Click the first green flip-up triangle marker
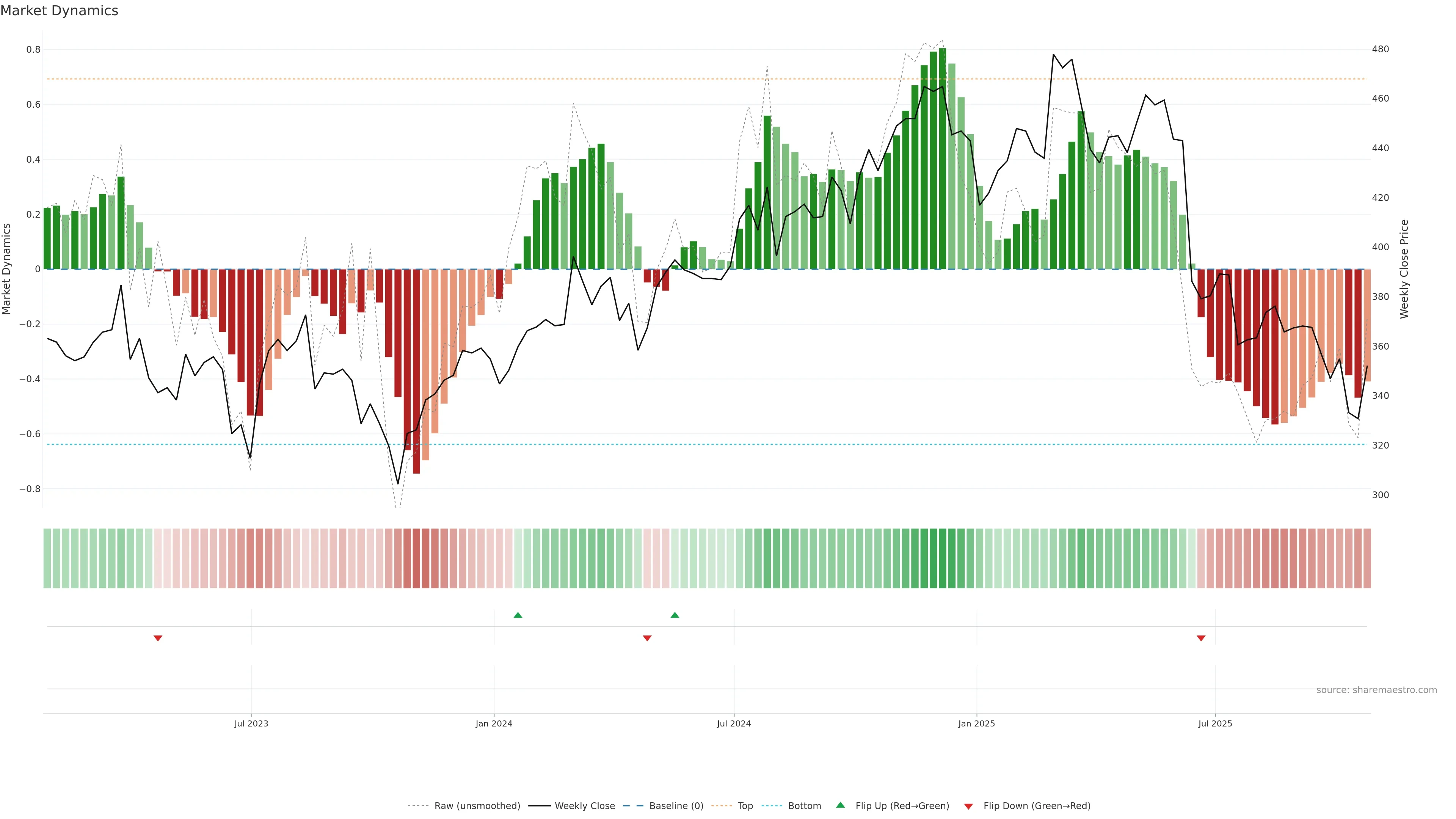Image resolution: width=1456 pixels, height=819 pixels. click(518, 615)
